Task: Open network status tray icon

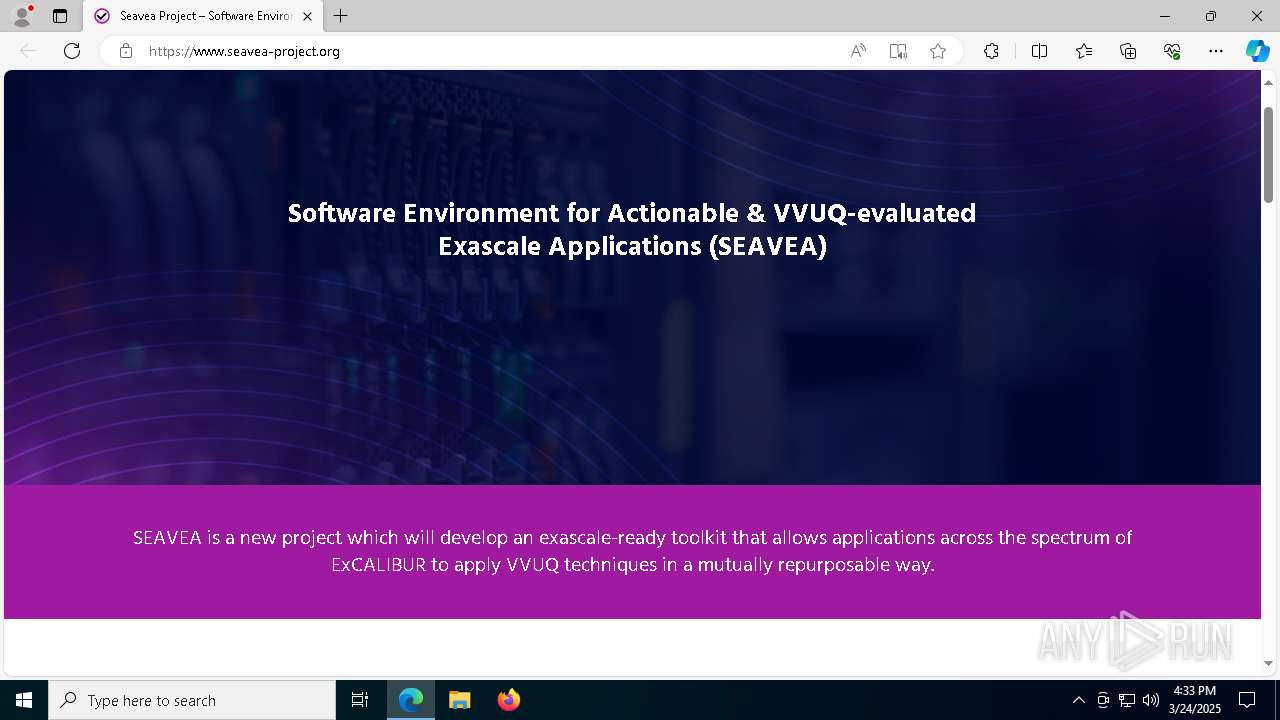Action: [1127, 700]
